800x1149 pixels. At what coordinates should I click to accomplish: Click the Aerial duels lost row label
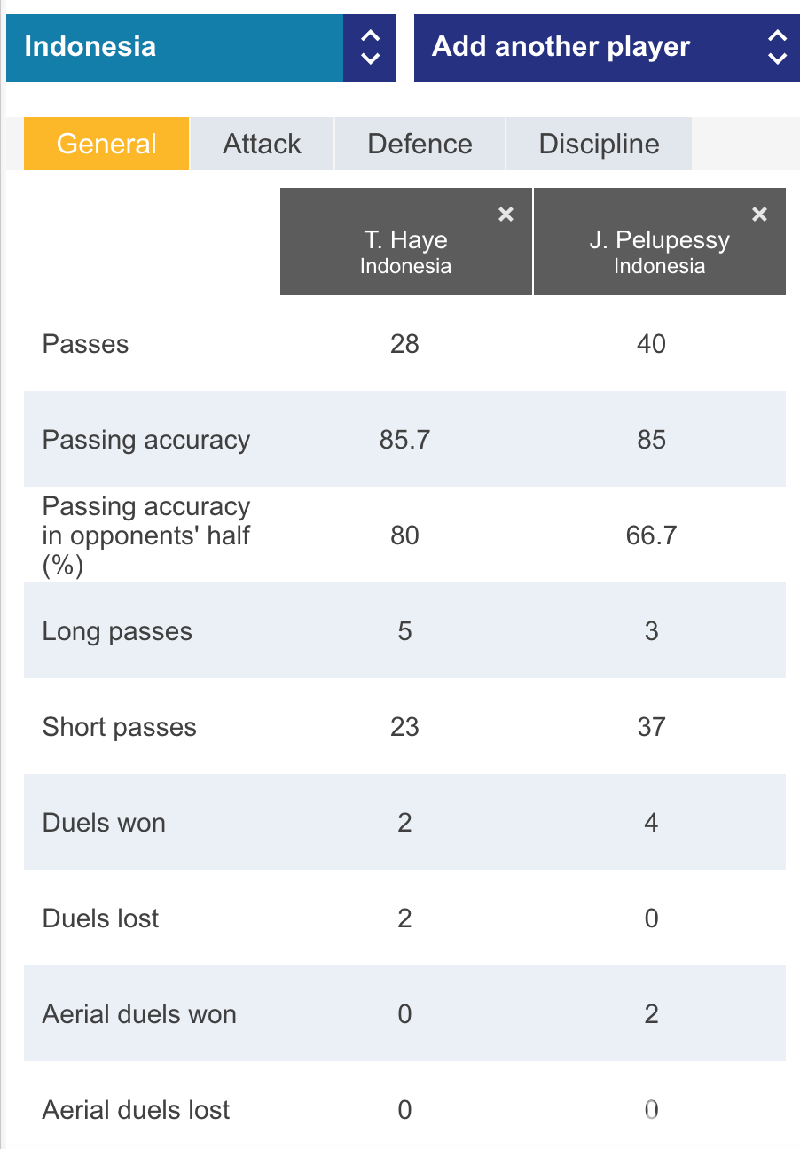(136, 1110)
